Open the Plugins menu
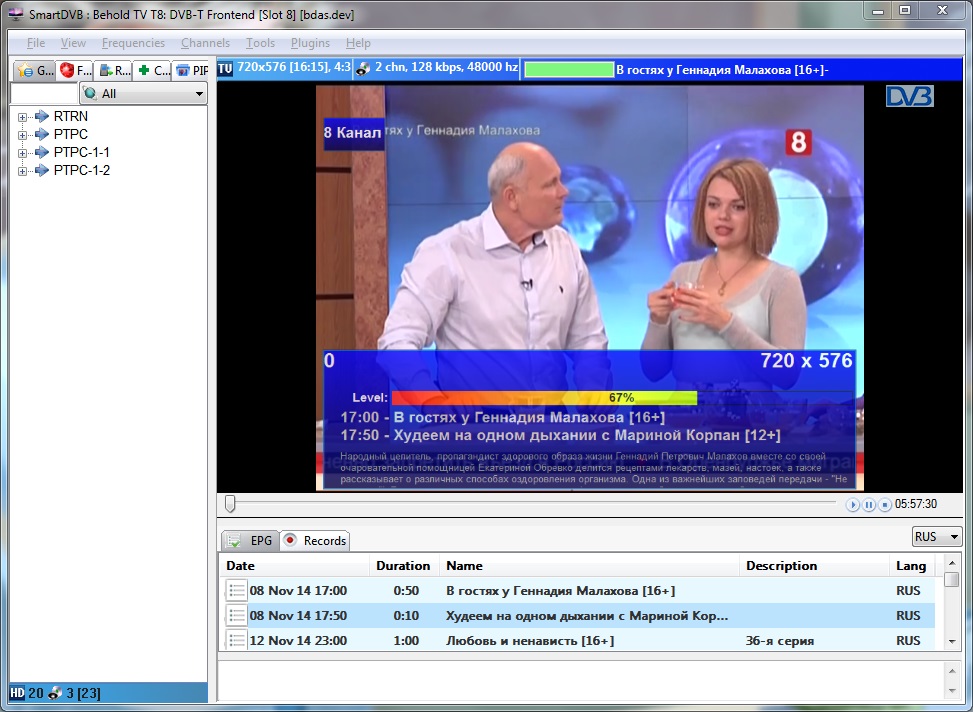 click(310, 43)
